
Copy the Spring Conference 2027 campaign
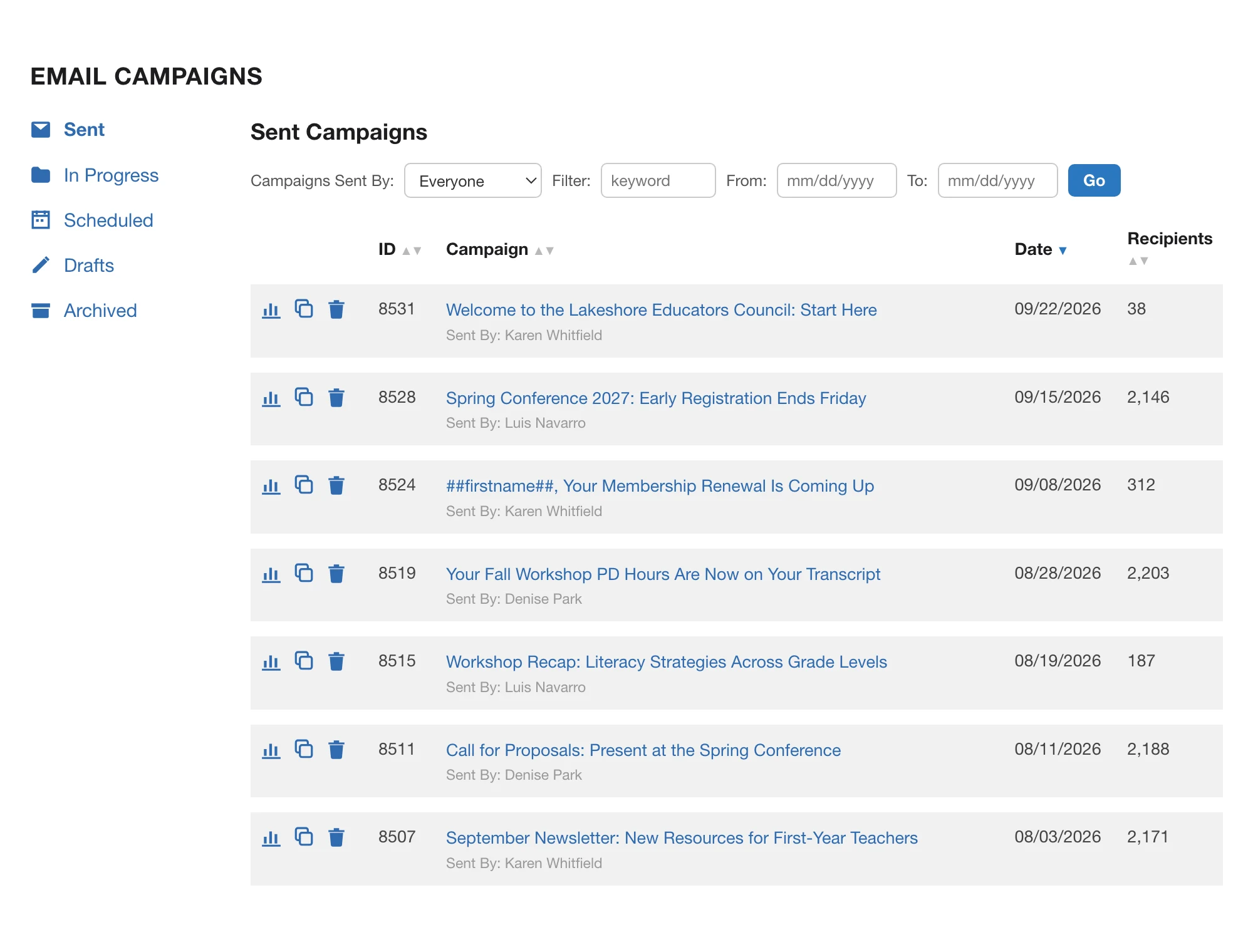304,397
